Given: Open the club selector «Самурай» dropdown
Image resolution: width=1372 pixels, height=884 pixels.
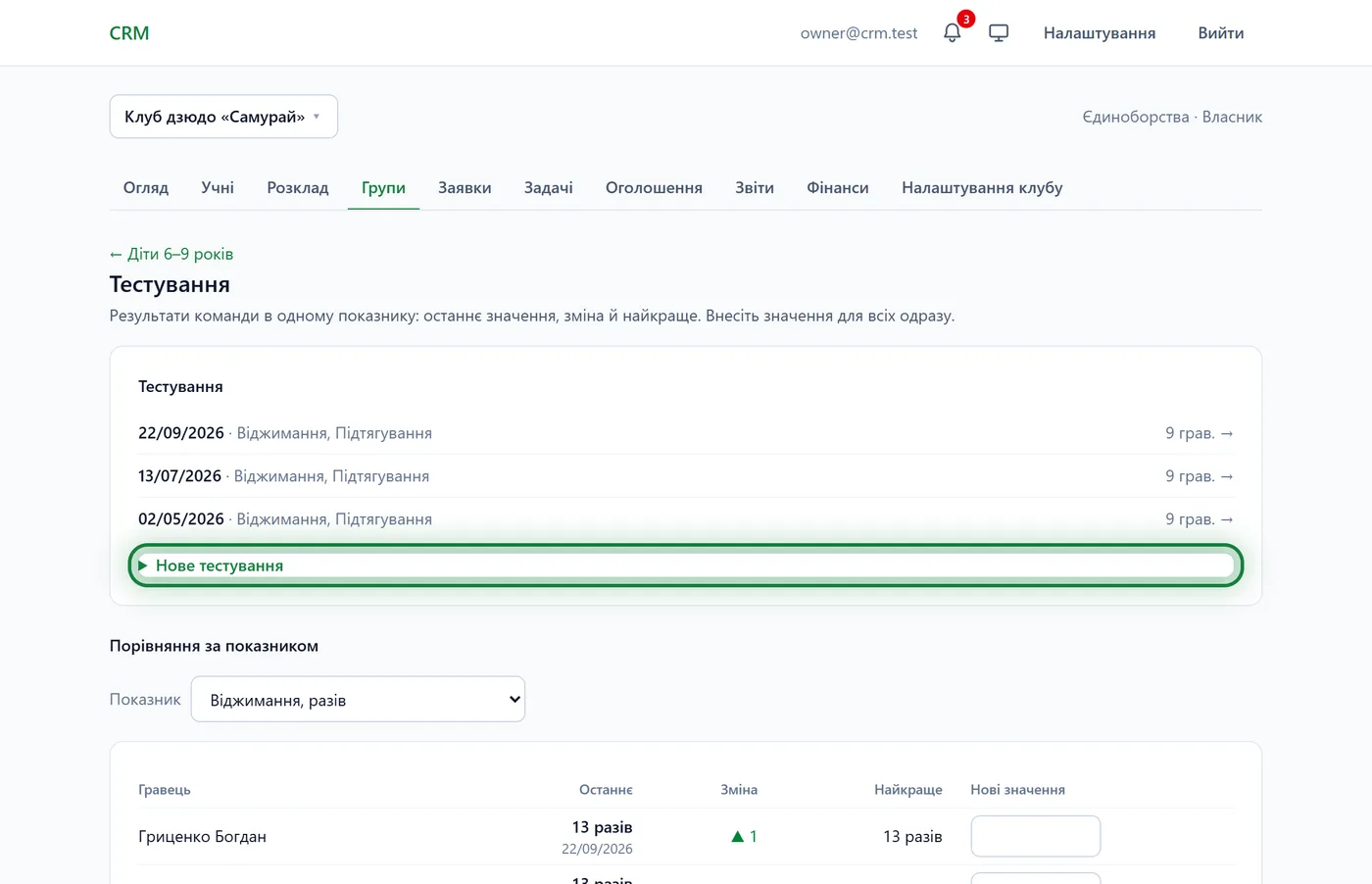Looking at the screenshot, I should click(x=223, y=117).
